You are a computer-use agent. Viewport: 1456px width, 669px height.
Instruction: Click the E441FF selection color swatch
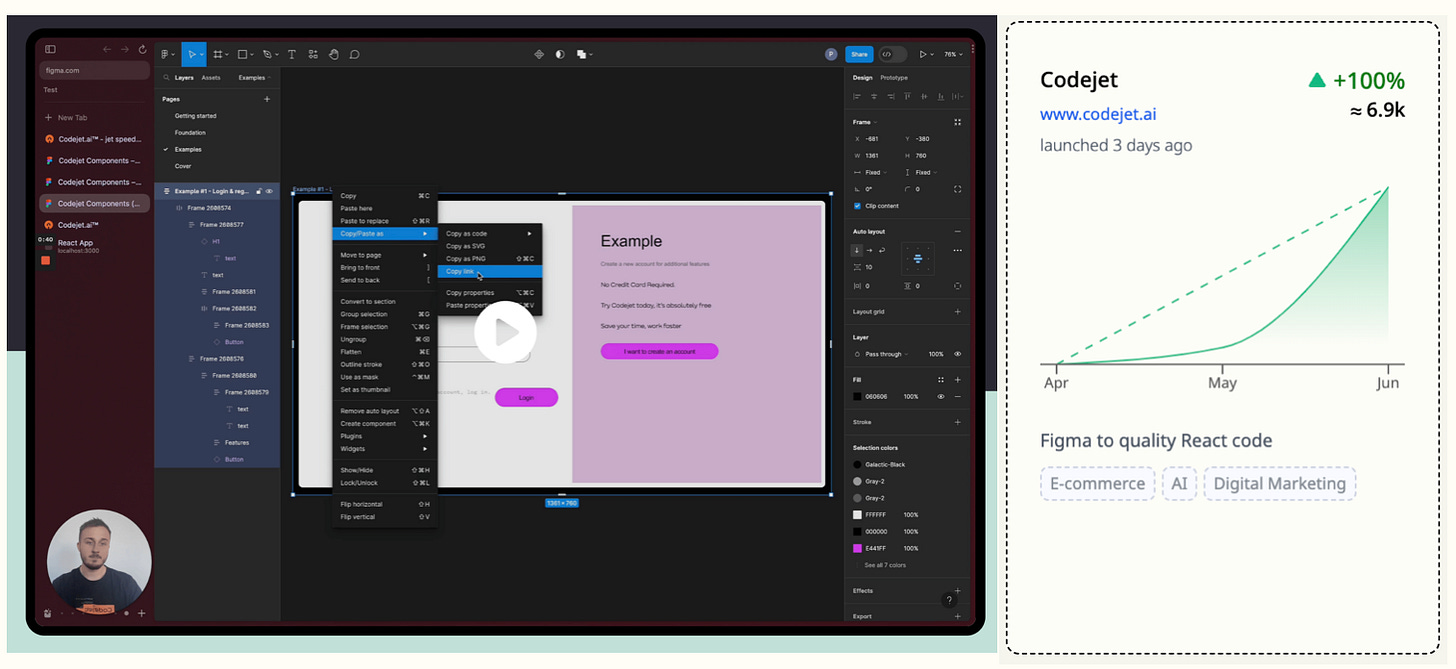tap(857, 548)
